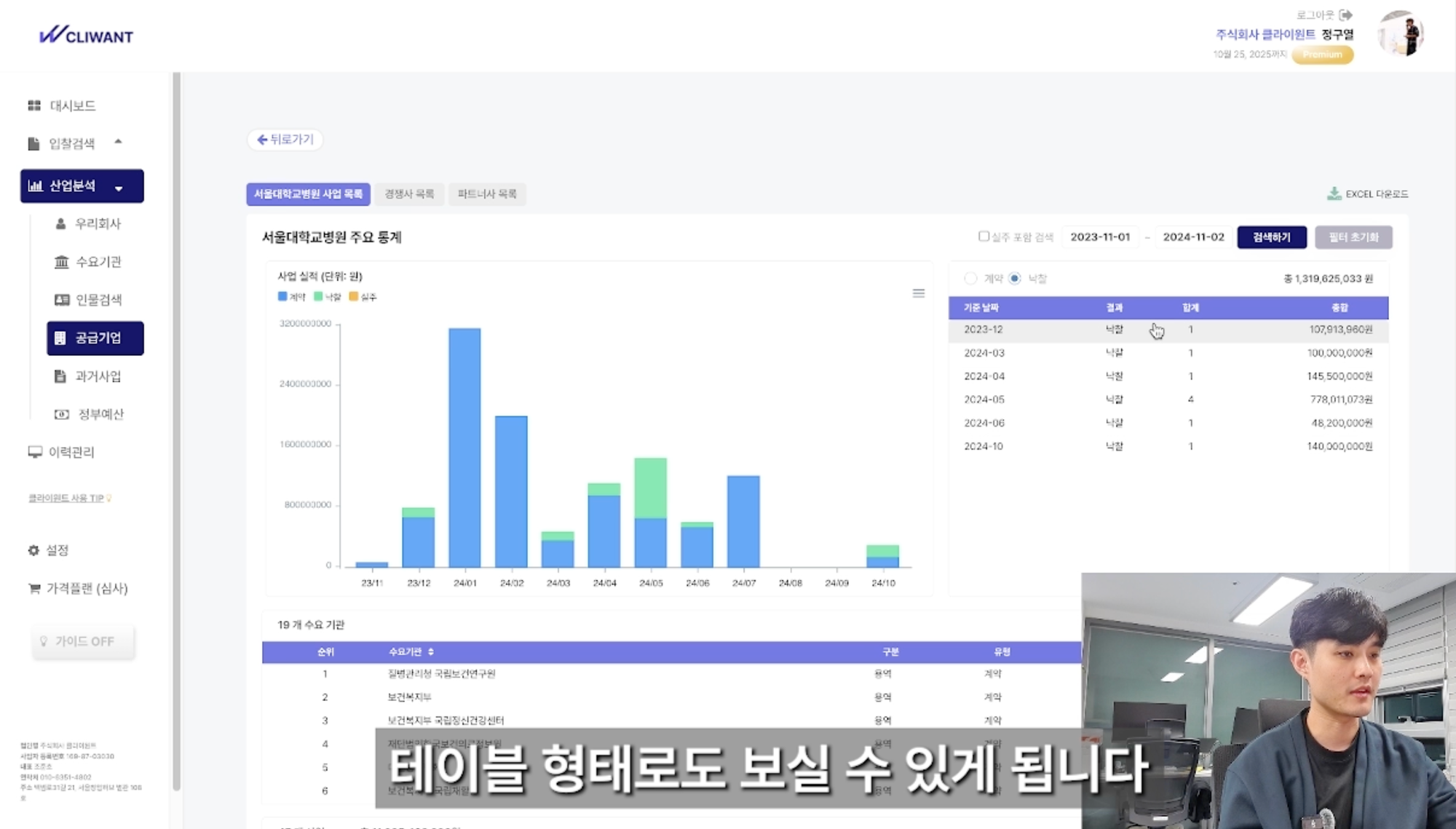Click the 인물검색 ID card icon

(62, 300)
